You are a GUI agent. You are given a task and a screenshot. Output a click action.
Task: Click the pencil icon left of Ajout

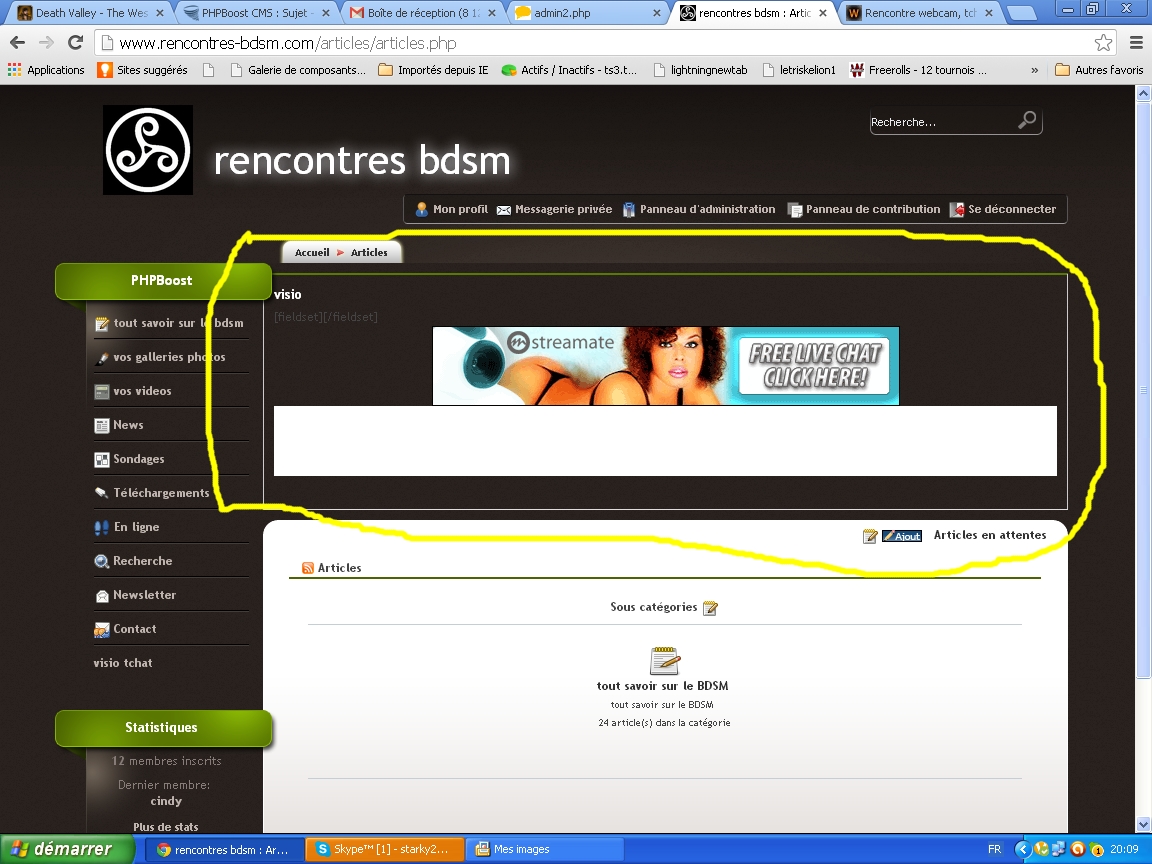[870, 536]
